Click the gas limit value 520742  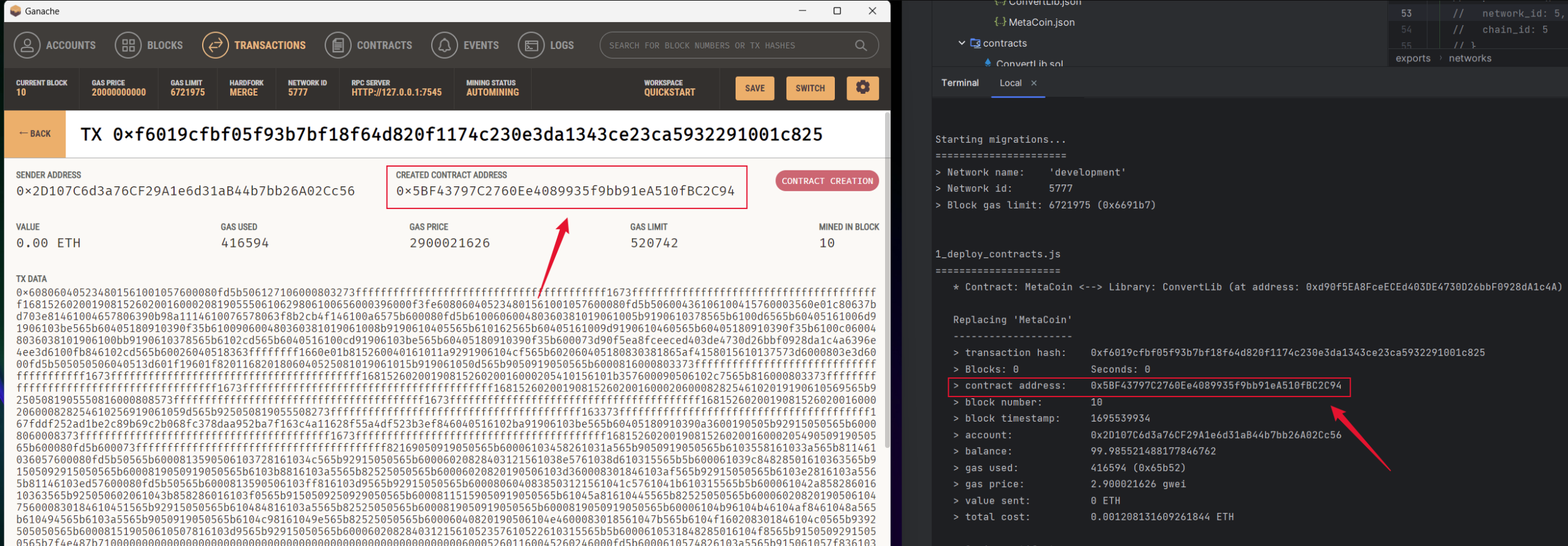point(654,243)
